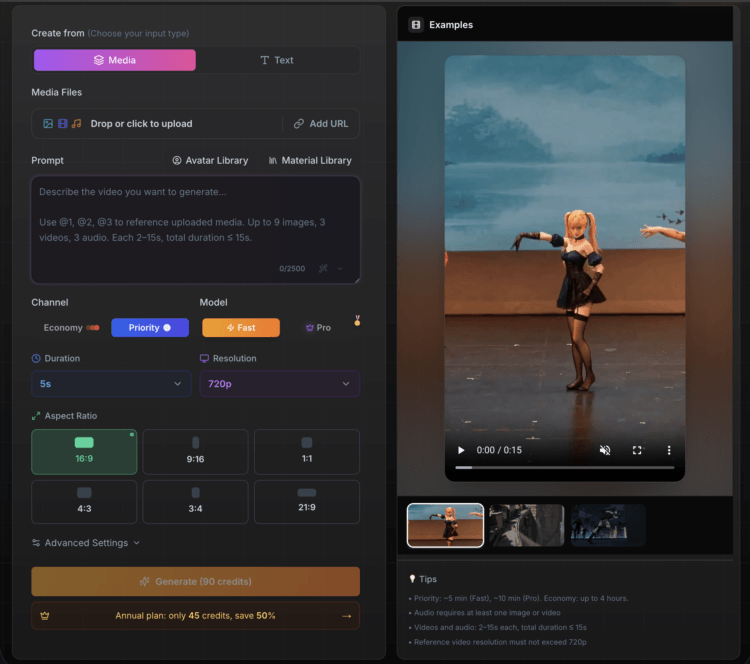Open the Avatar Library
This screenshot has width=750, height=664.
tap(210, 160)
